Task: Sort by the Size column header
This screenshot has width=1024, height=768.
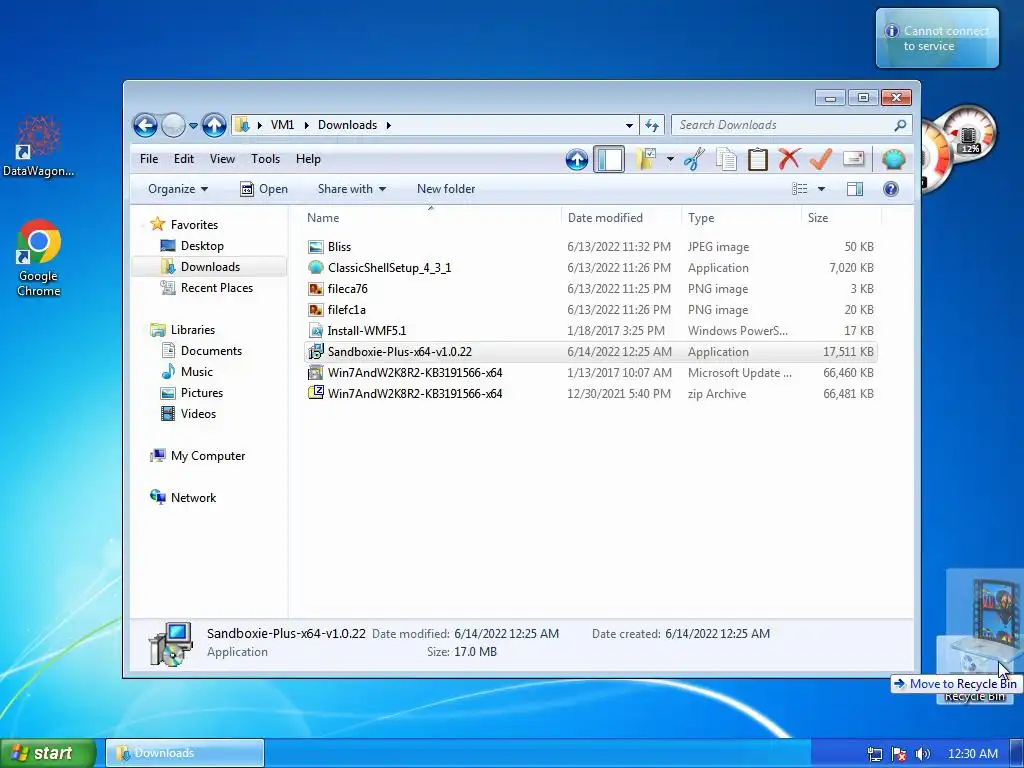Action: tap(841, 217)
